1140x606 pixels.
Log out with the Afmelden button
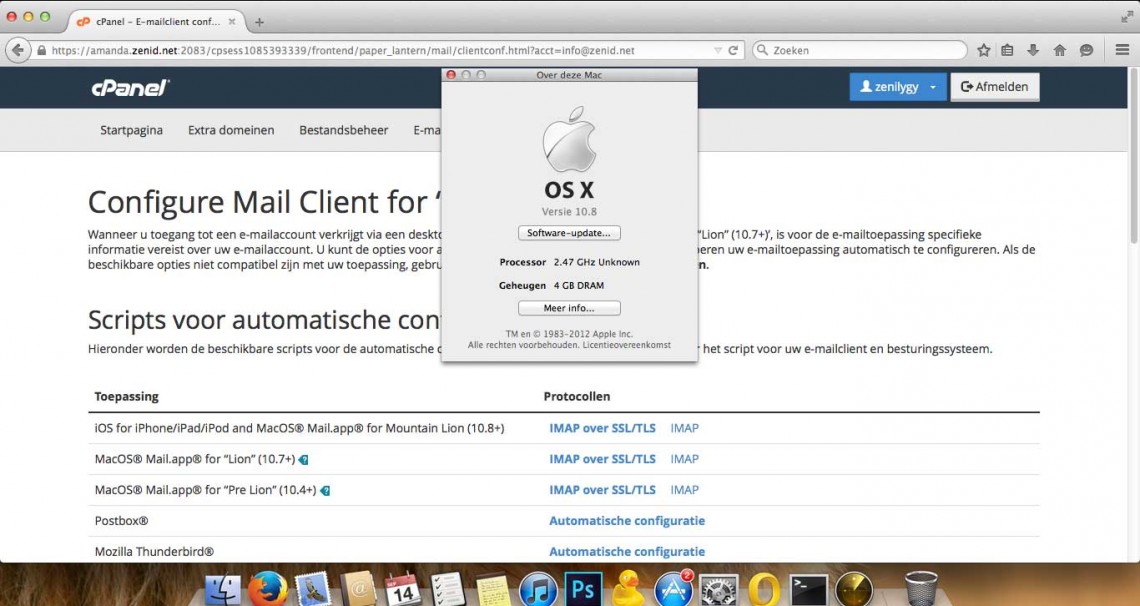995,87
